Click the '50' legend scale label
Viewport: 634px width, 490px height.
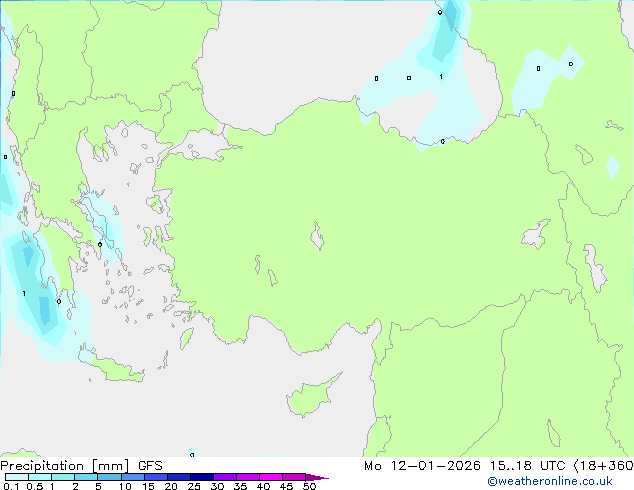(309, 486)
